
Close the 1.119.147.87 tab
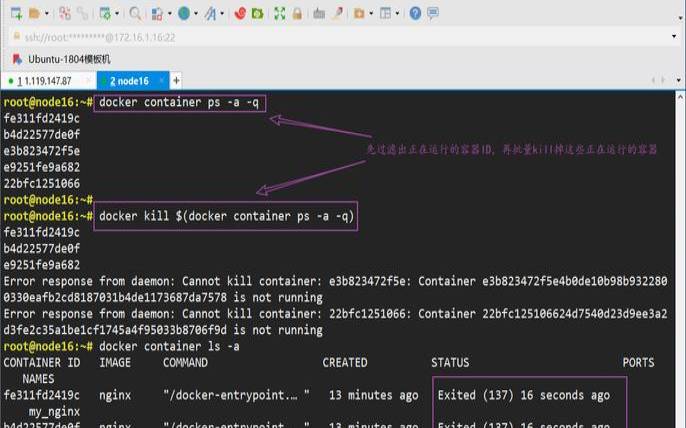pos(88,81)
